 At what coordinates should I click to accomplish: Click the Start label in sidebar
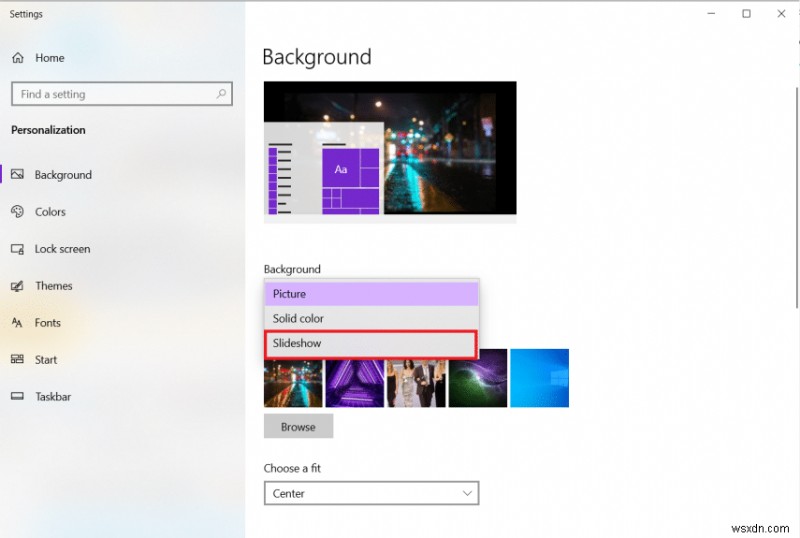(x=46, y=360)
